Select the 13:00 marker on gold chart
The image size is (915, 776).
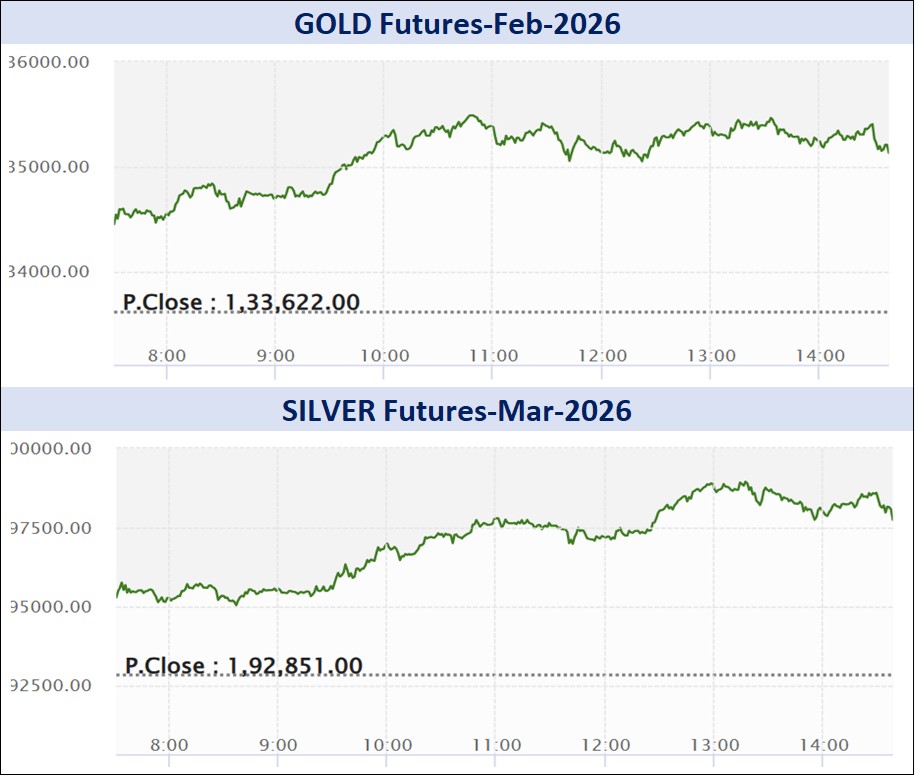click(711, 356)
